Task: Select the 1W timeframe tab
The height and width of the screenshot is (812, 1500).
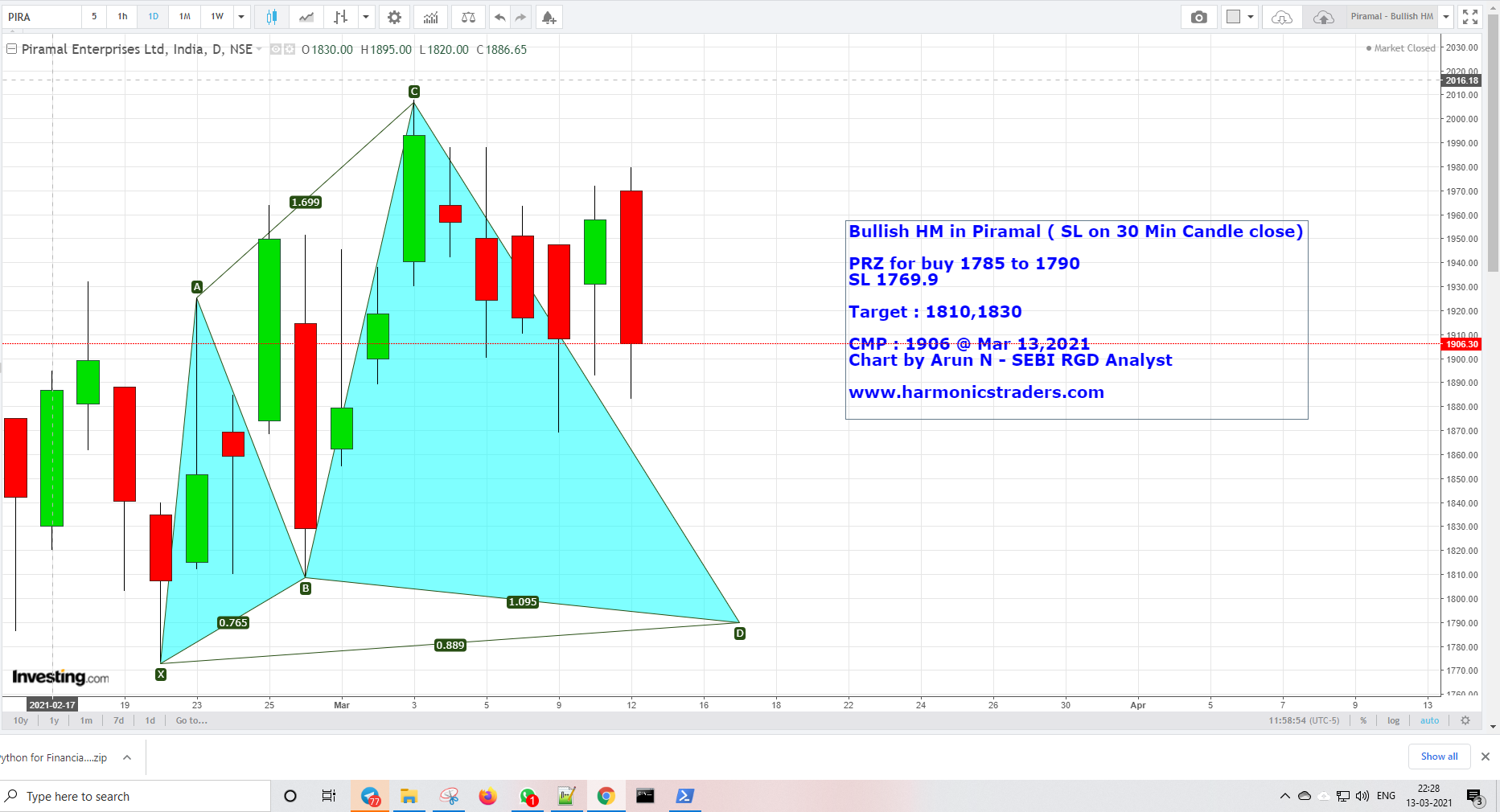Action: [216, 16]
